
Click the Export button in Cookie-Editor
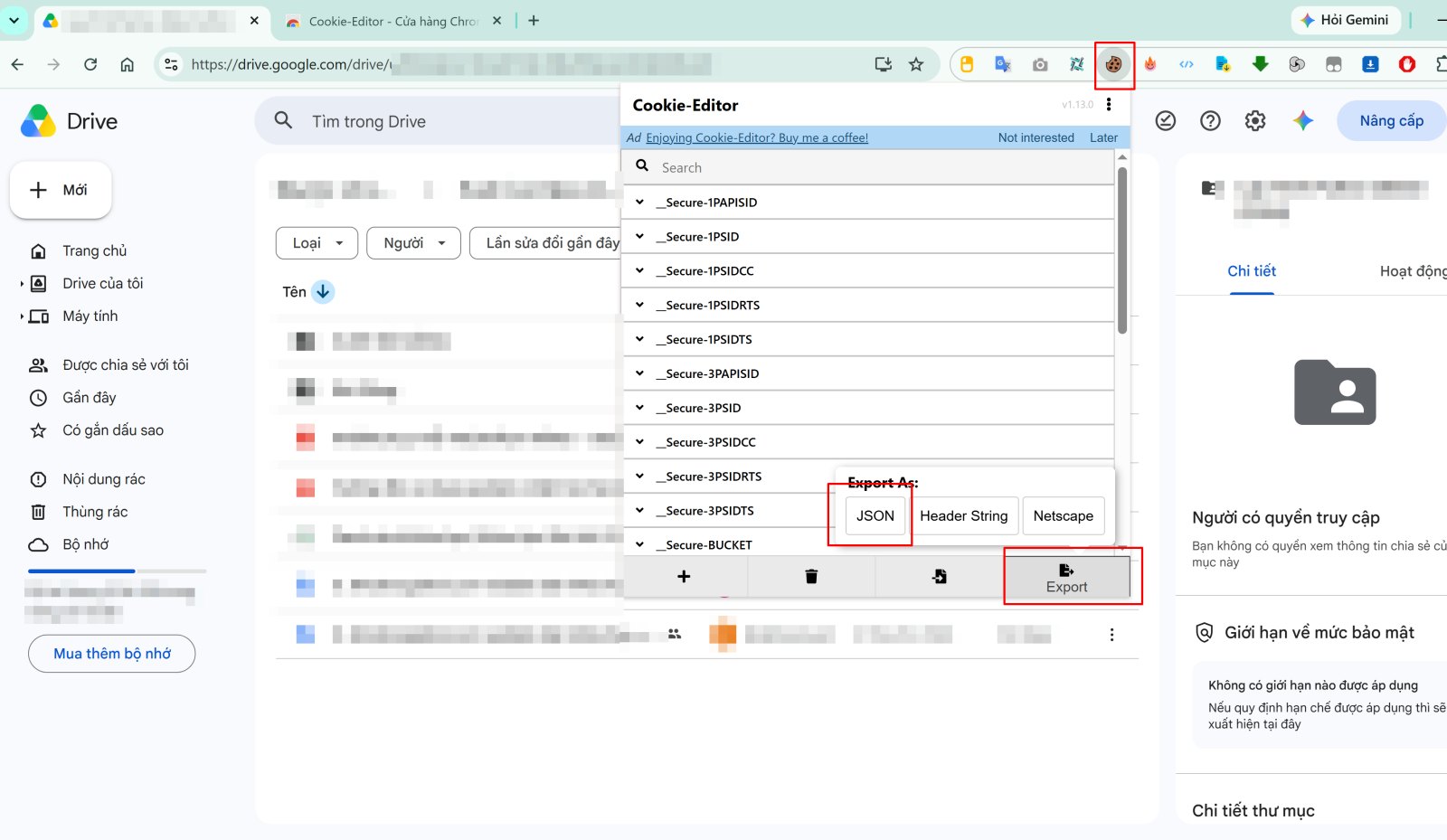pos(1067,577)
